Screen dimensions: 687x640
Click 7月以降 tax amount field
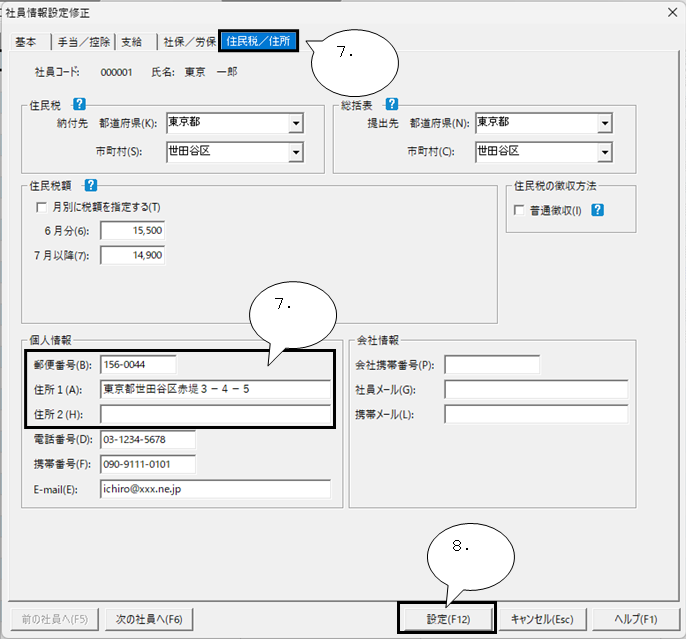click(132, 255)
